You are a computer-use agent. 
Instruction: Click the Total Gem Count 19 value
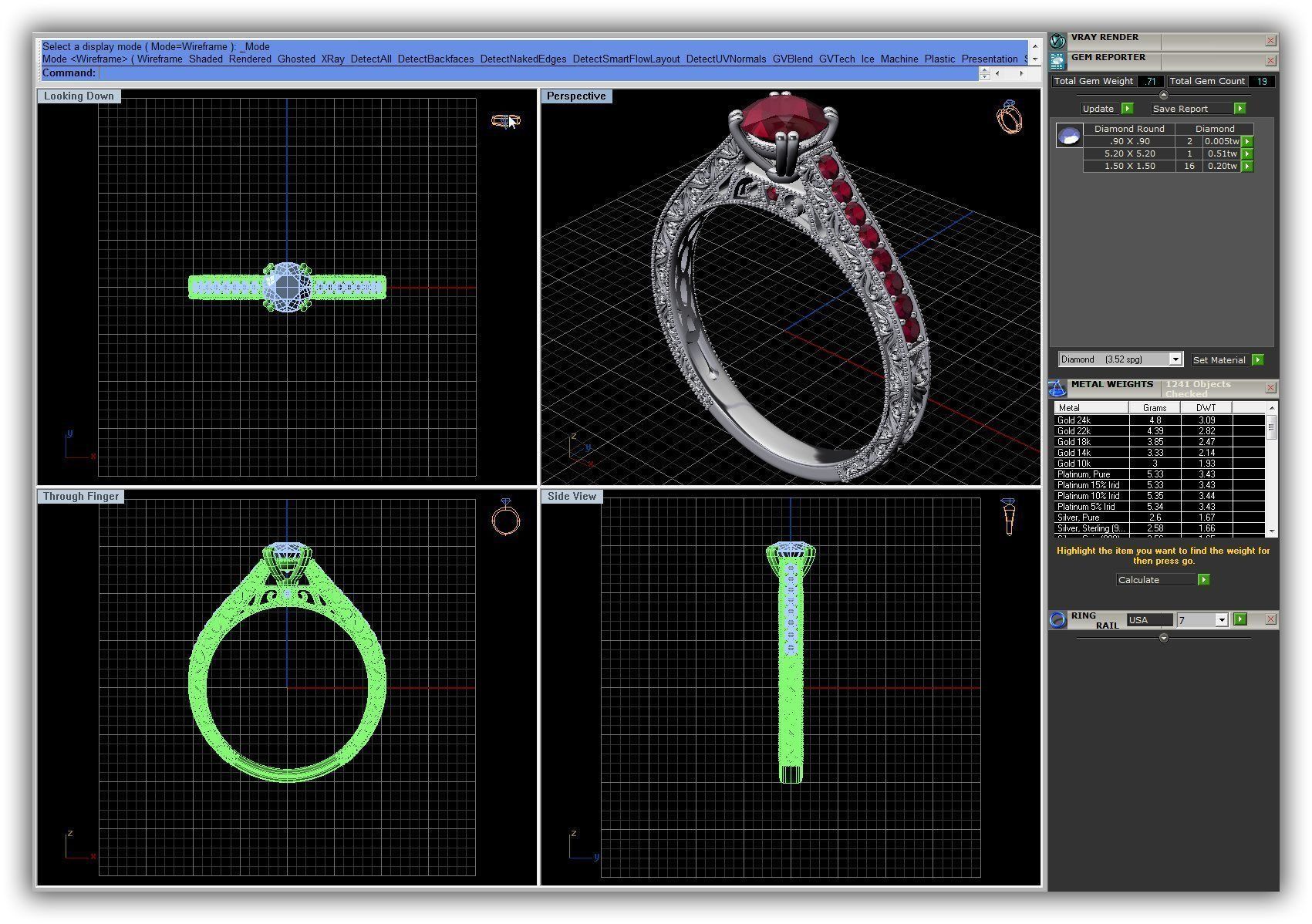click(x=1262, y=81)
